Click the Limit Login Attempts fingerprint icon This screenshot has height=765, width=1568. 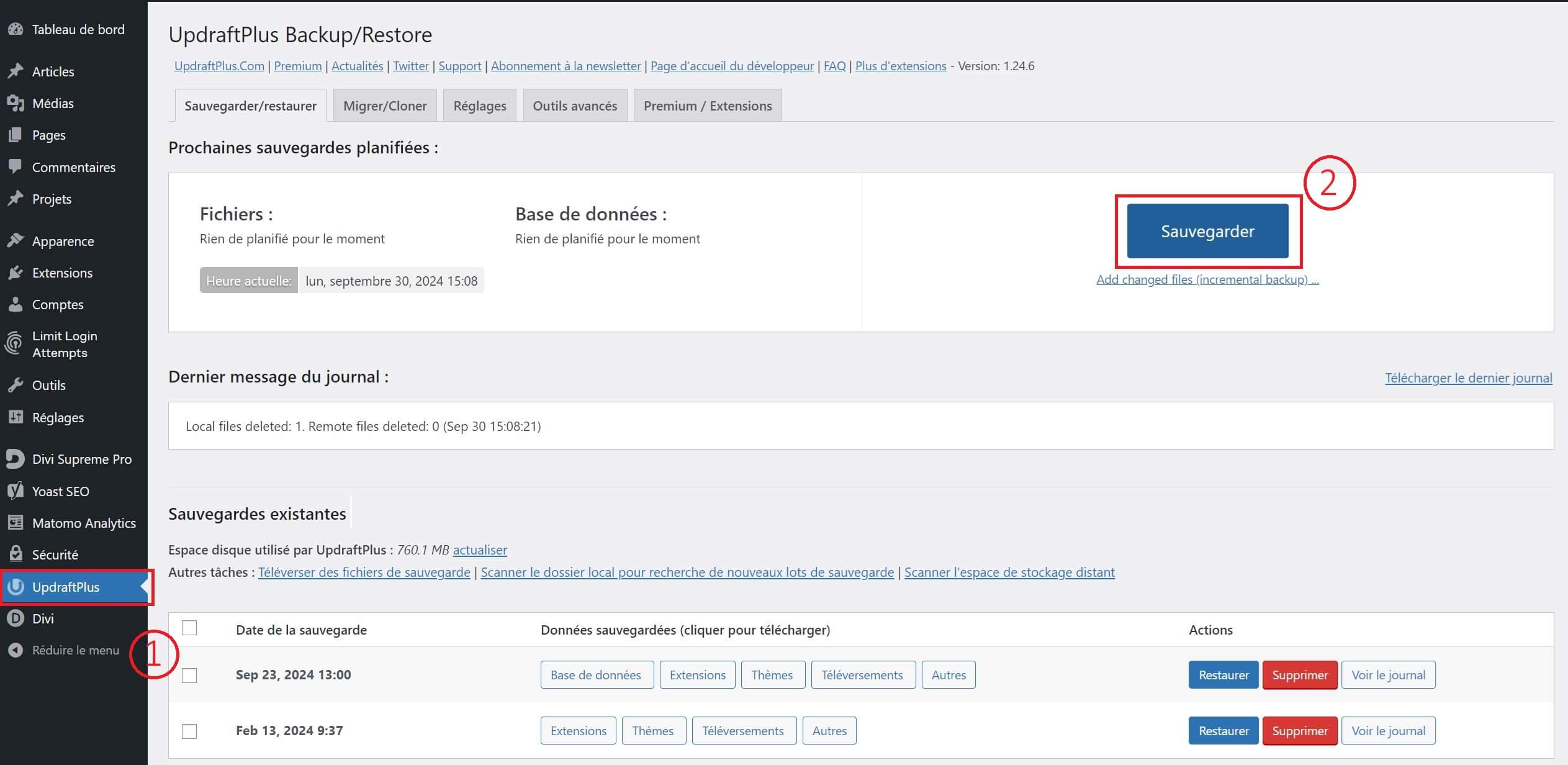tap(14, 344)
